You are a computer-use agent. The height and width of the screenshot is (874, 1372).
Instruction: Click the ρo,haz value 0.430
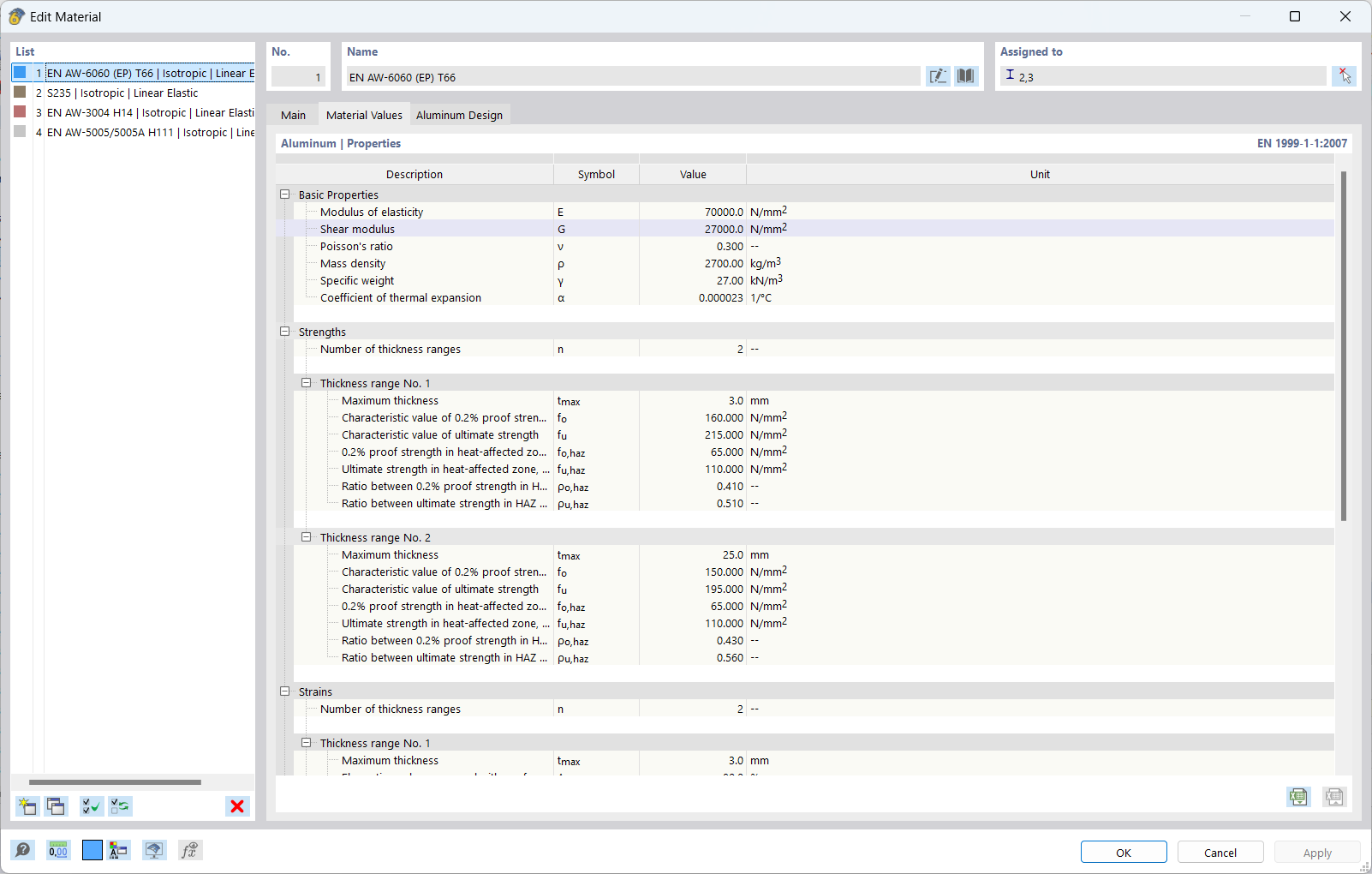pos(692,640)
